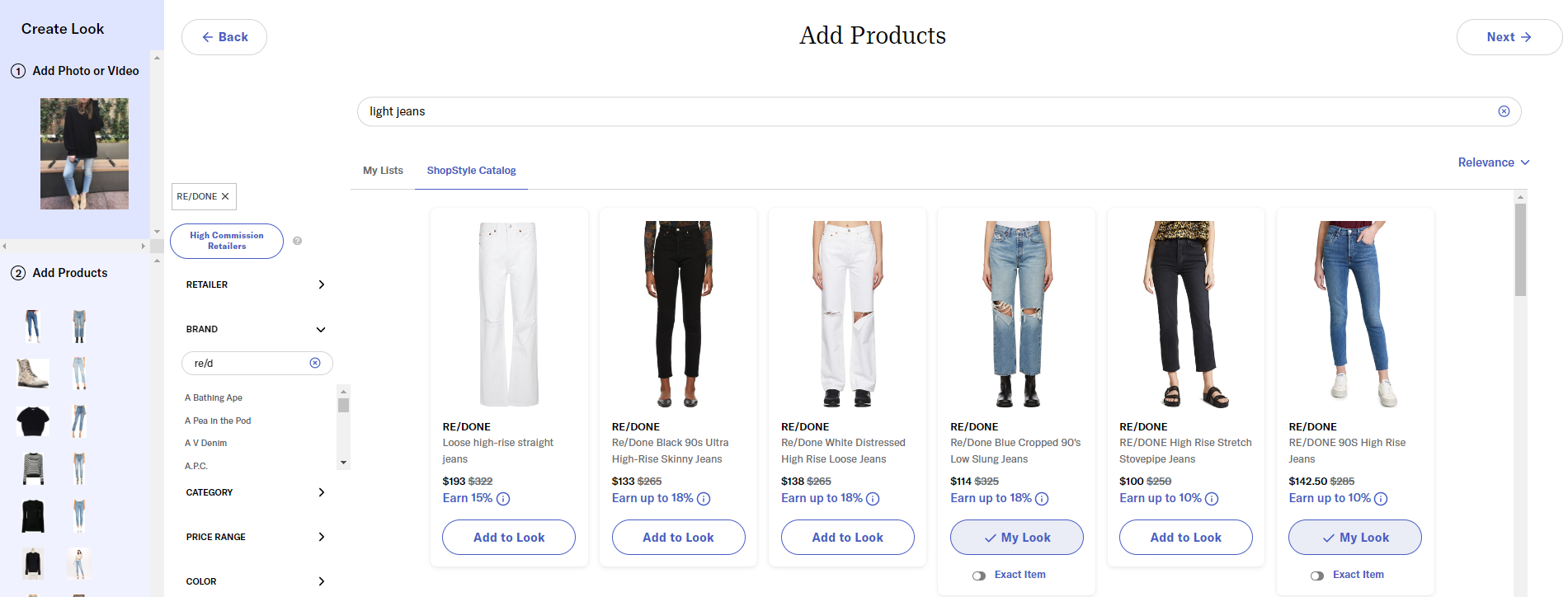
Task: Expand the Retailer filter section
Action: [321, 284]
